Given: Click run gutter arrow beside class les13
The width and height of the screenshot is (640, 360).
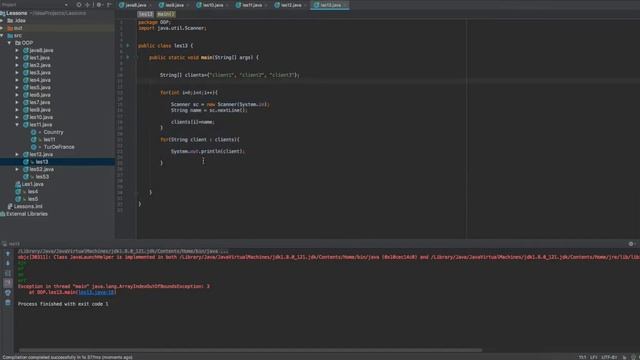Looking at the screenshot, I should (x=128, y=45).
